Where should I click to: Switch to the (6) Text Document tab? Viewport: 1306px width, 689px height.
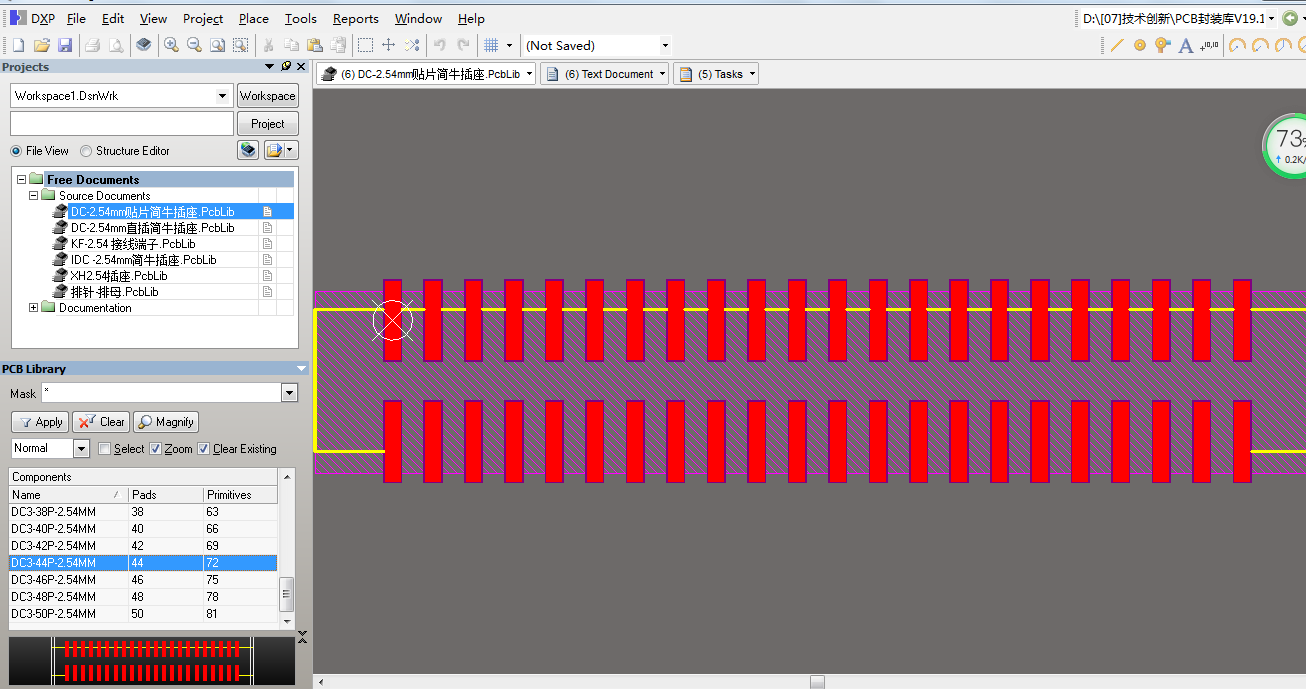[604, 74]
